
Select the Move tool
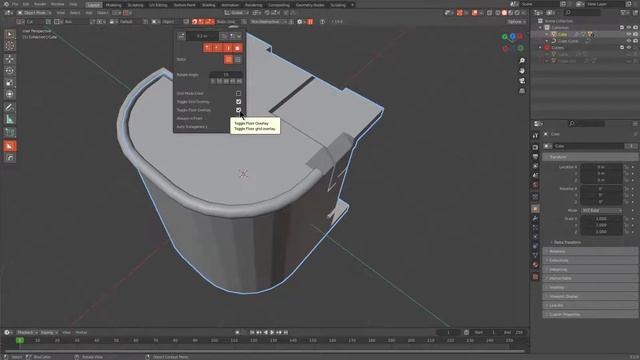[10, 59]
